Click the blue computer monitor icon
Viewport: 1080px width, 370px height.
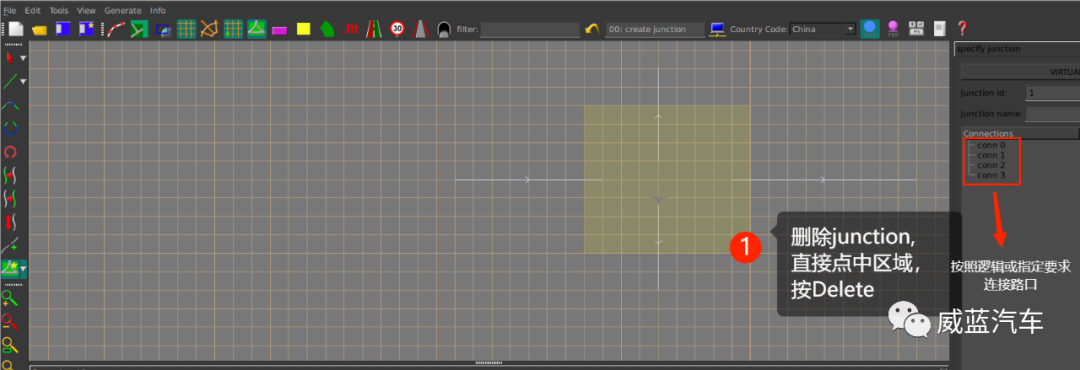point(718,29)
